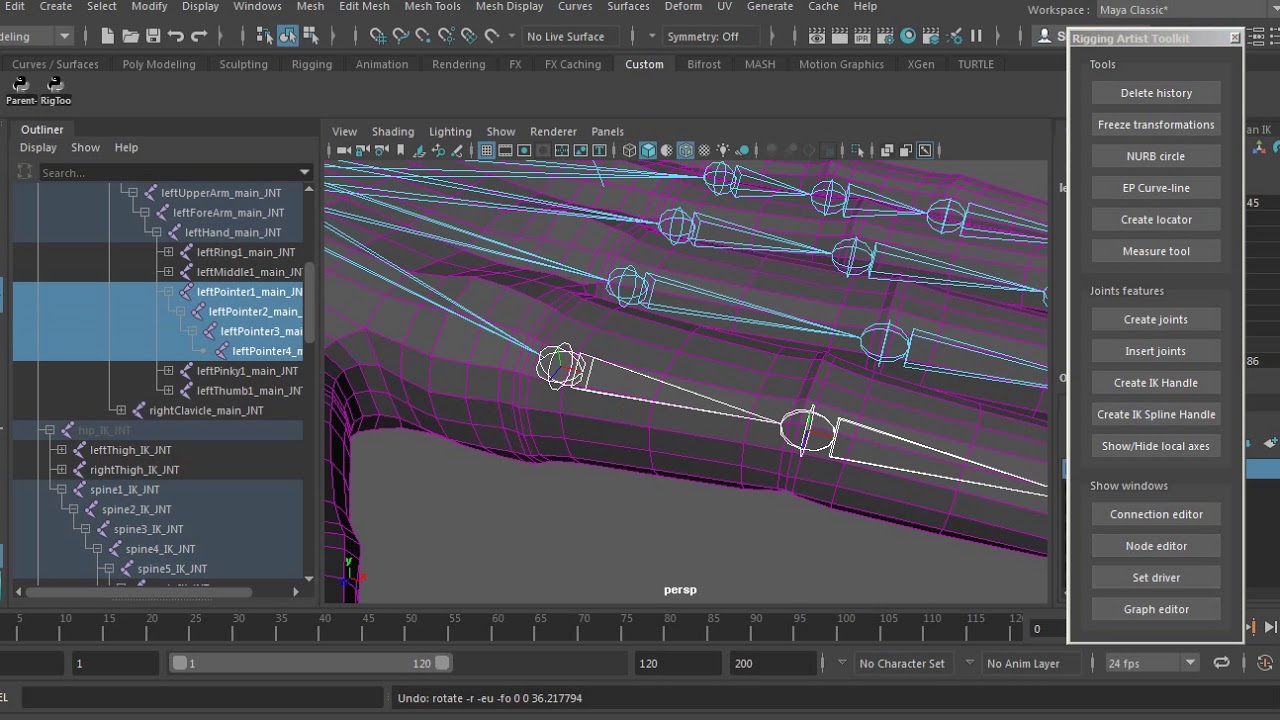Click the time range slider bar
The image size is (1280, 720).
click(x=311, y=663)
